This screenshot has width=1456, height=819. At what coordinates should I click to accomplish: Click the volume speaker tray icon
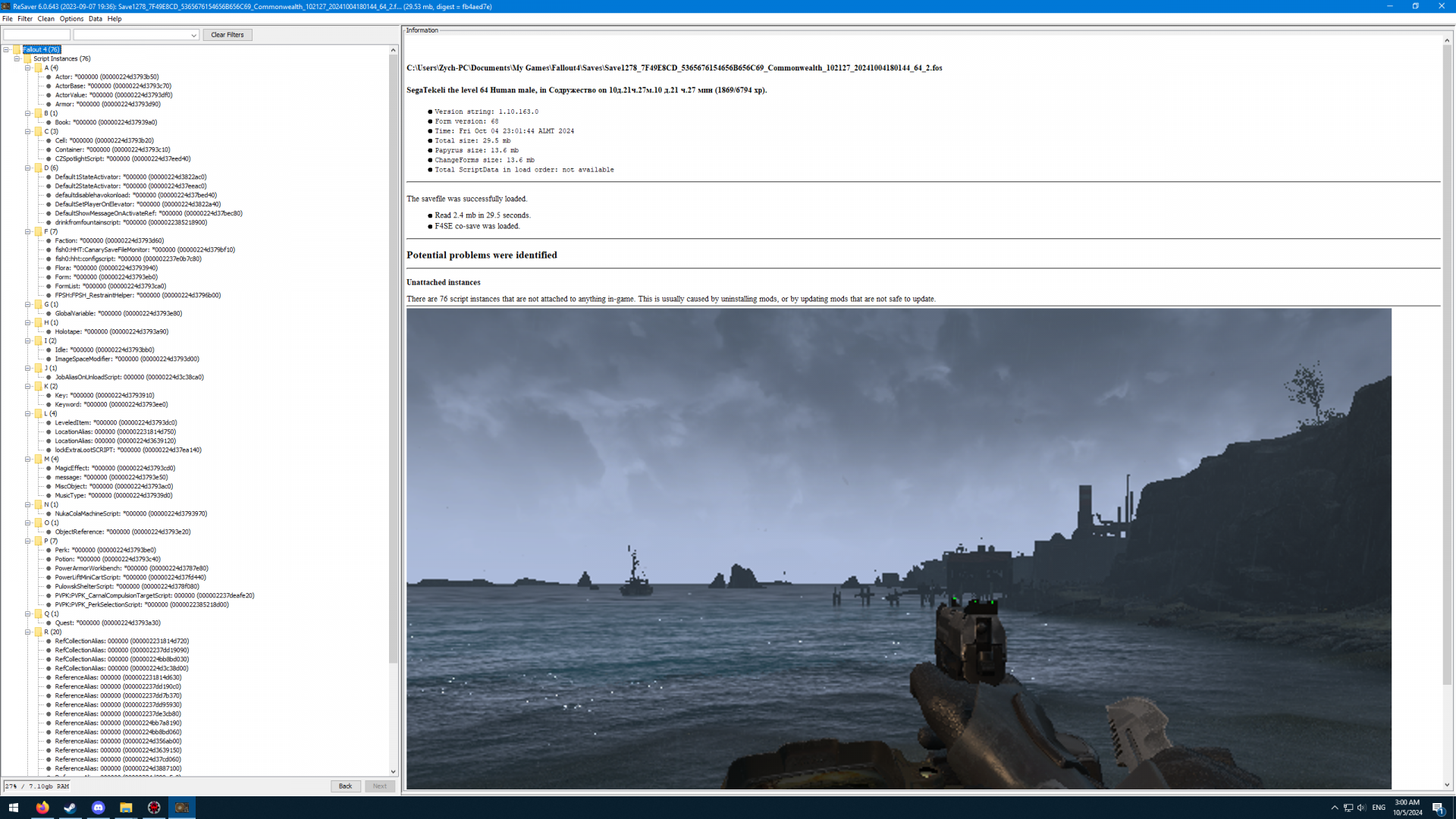[x=1361, y=808]
